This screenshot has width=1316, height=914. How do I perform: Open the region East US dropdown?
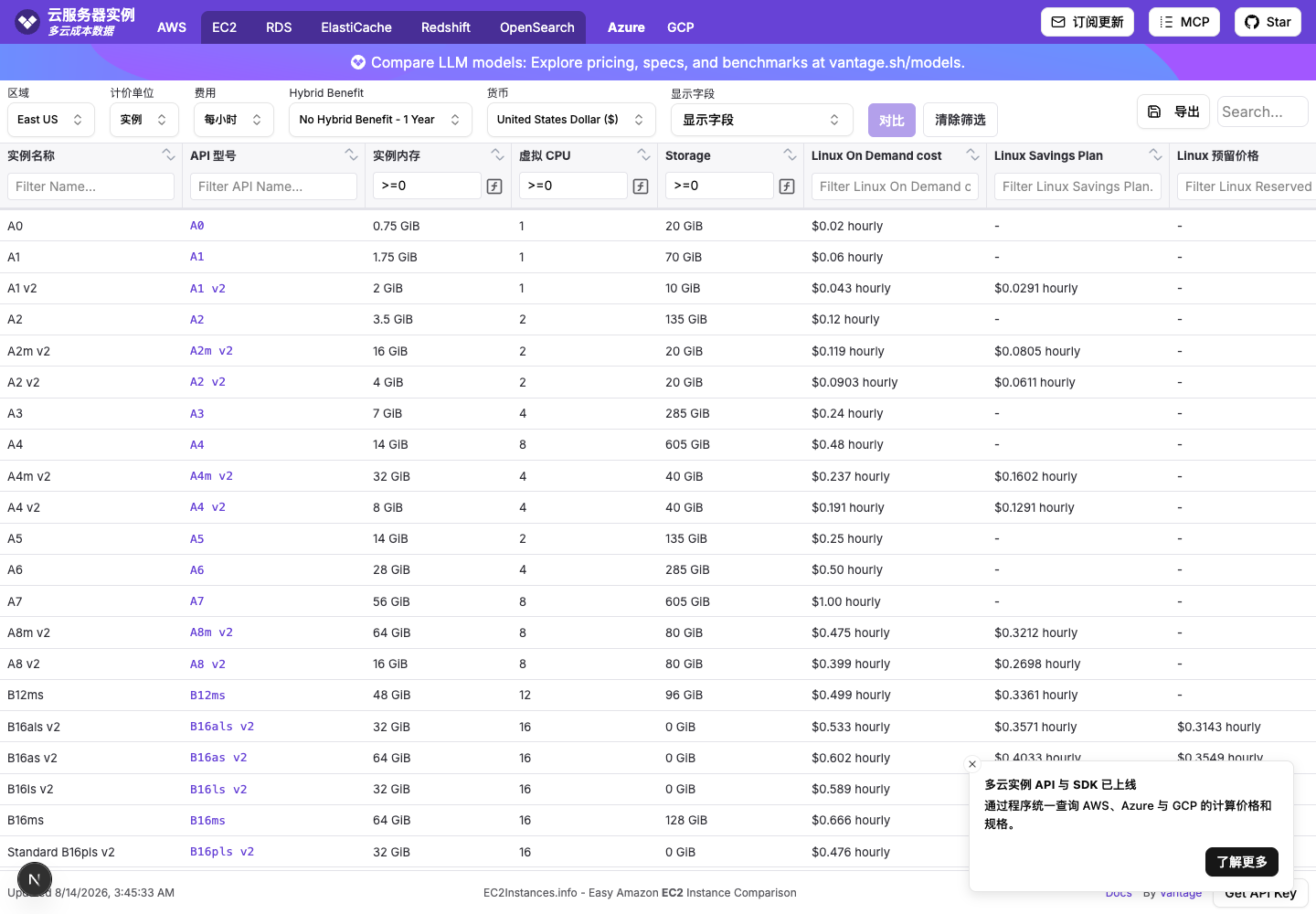[x=51, y=120]
